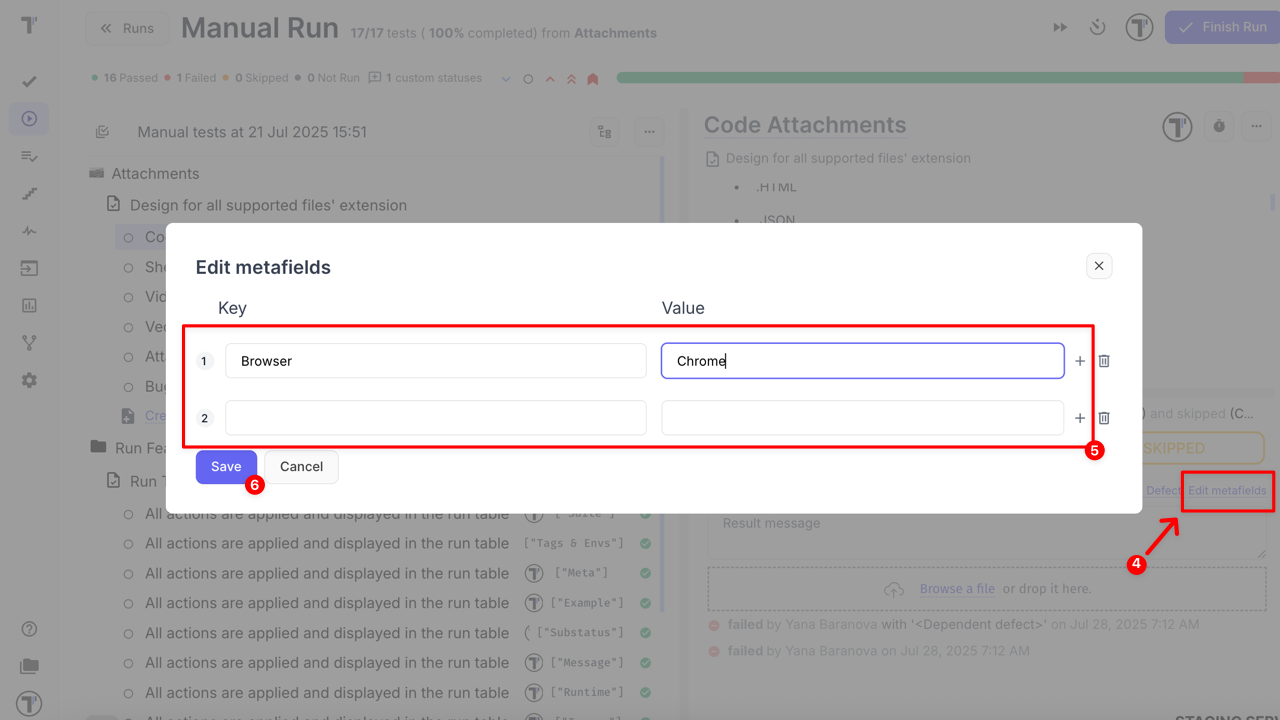Open the three-dots menu for Code Attachments
The height and width of the screenshot is (720, 1280).
point(1255,126)
